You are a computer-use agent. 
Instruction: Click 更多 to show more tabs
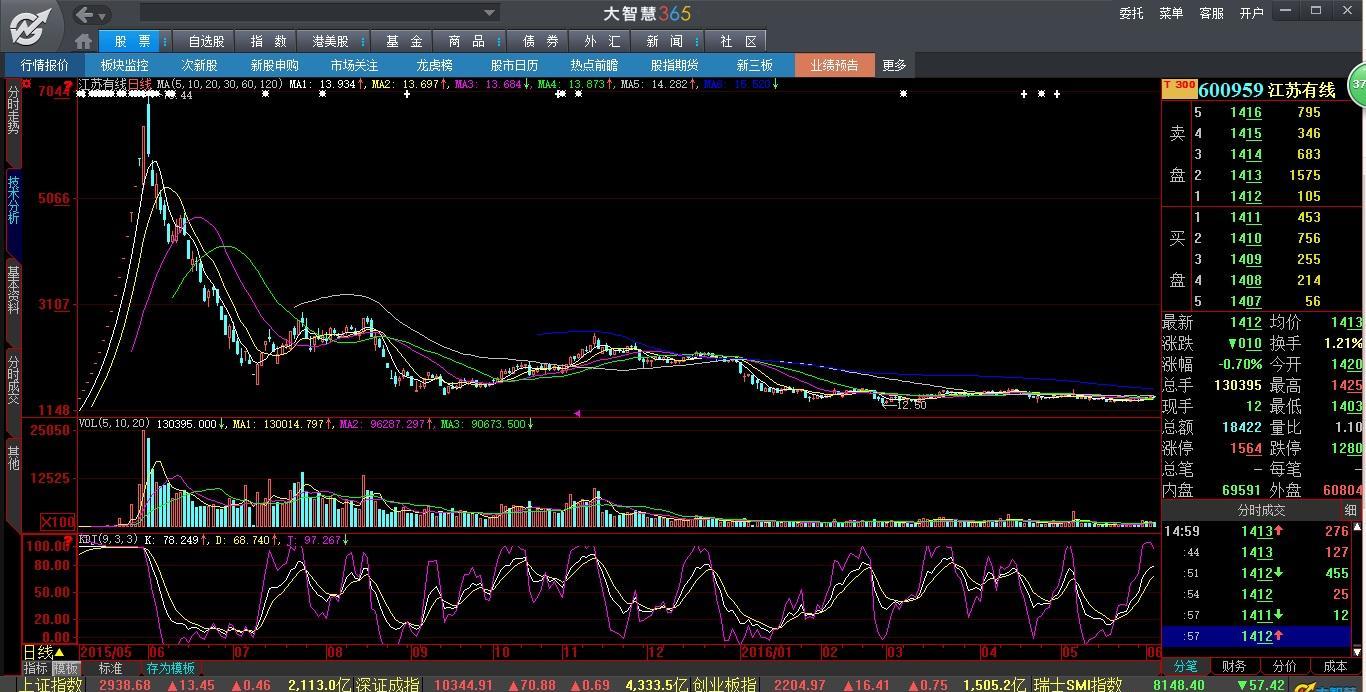pyautogui.click(x=894, y=65)
